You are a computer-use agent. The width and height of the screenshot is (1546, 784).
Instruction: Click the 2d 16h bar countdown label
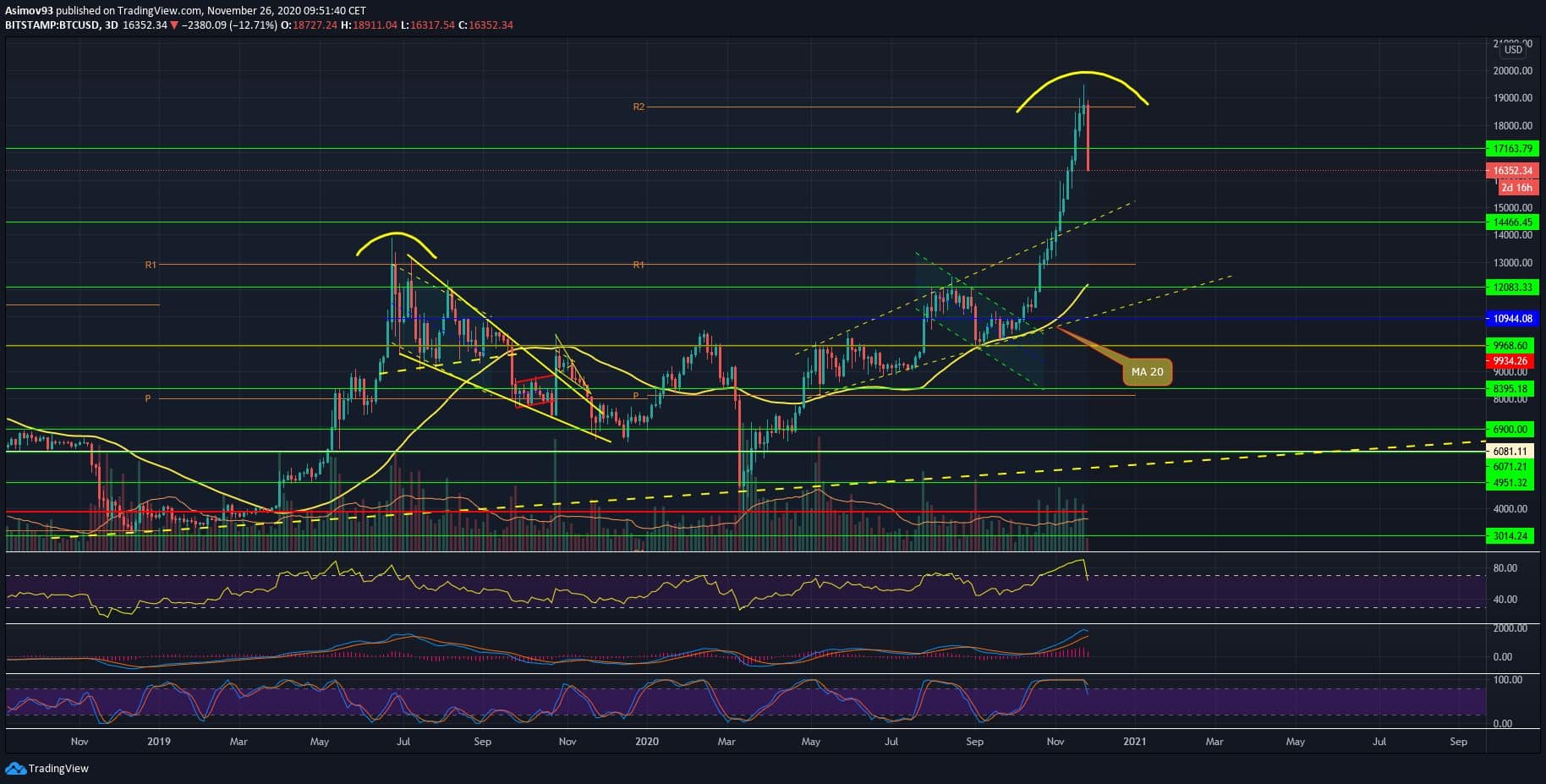1516,188
